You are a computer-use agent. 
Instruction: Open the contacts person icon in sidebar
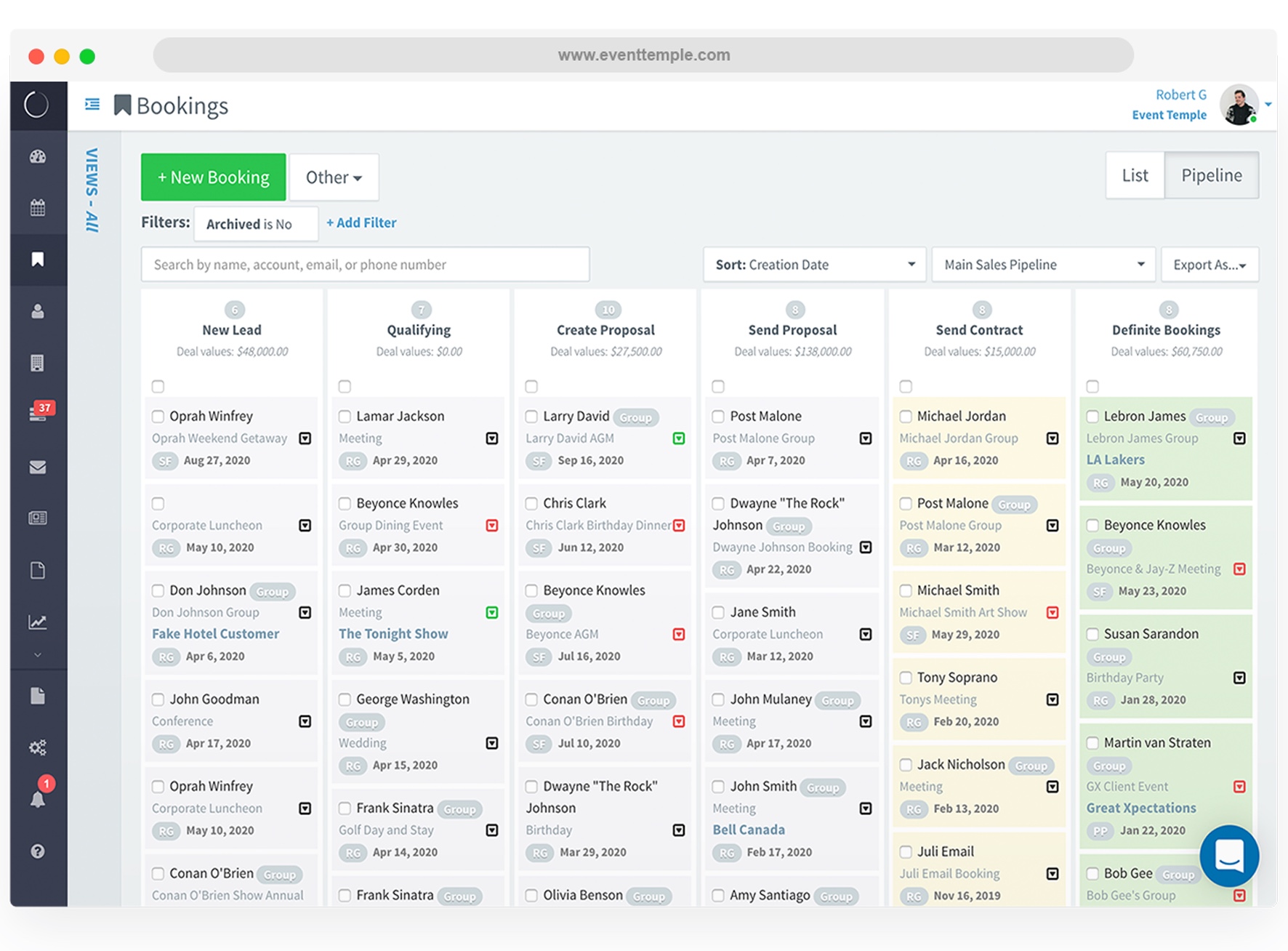(x=38, y=311)
